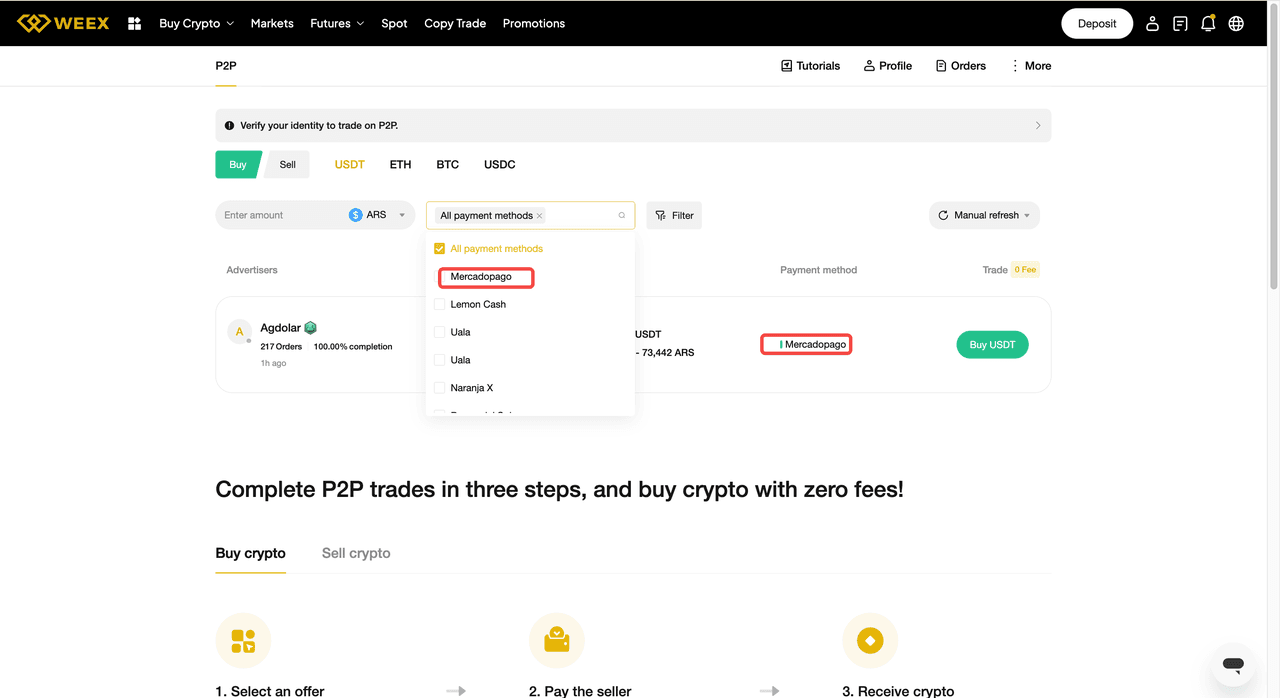Open the notifications bell icon
This screenshot has width=1280, height=698.
(x=1208, y=23)
